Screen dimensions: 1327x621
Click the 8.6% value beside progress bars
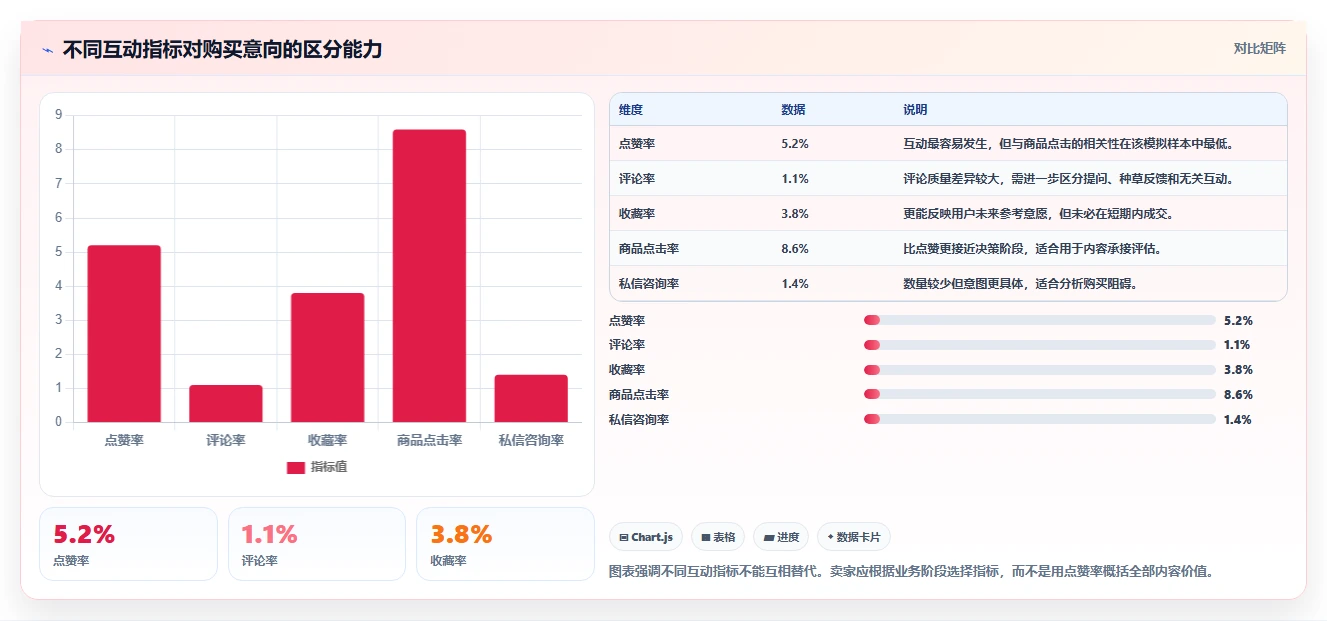pos(1238,395)
